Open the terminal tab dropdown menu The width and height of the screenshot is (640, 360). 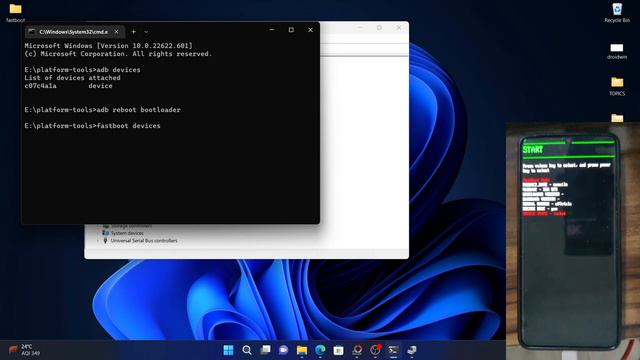[146, 31]
